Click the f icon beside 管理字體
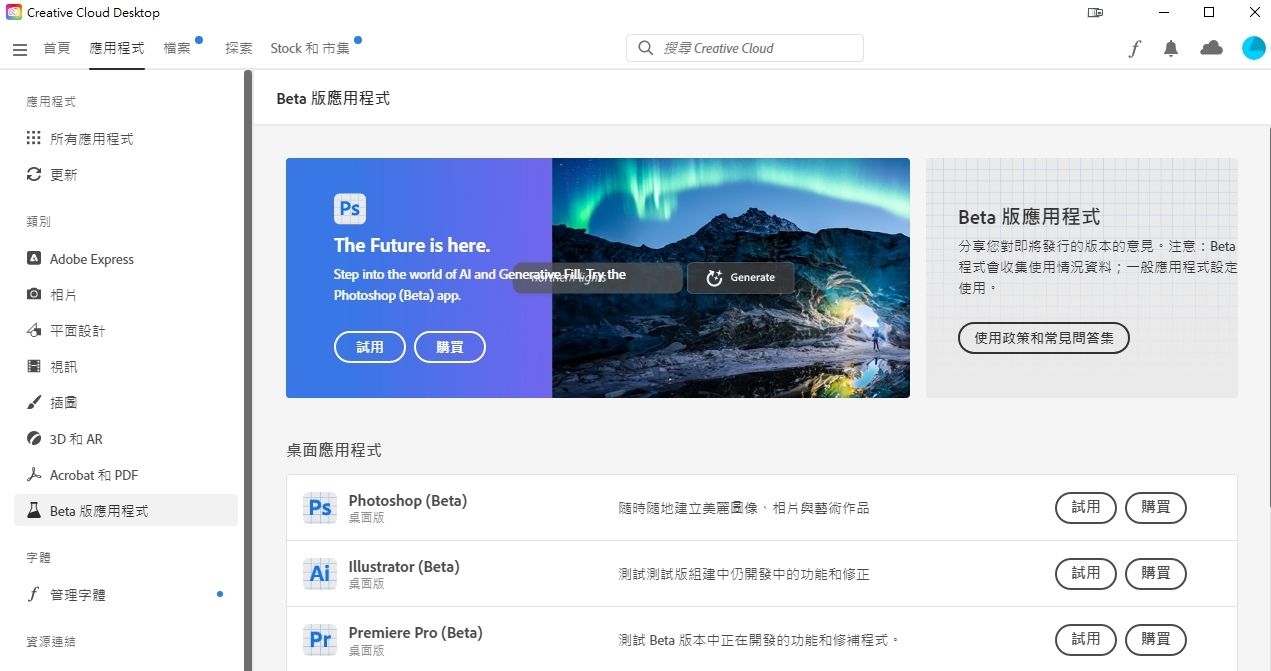The image size is (1271, 671). point(34,594)
